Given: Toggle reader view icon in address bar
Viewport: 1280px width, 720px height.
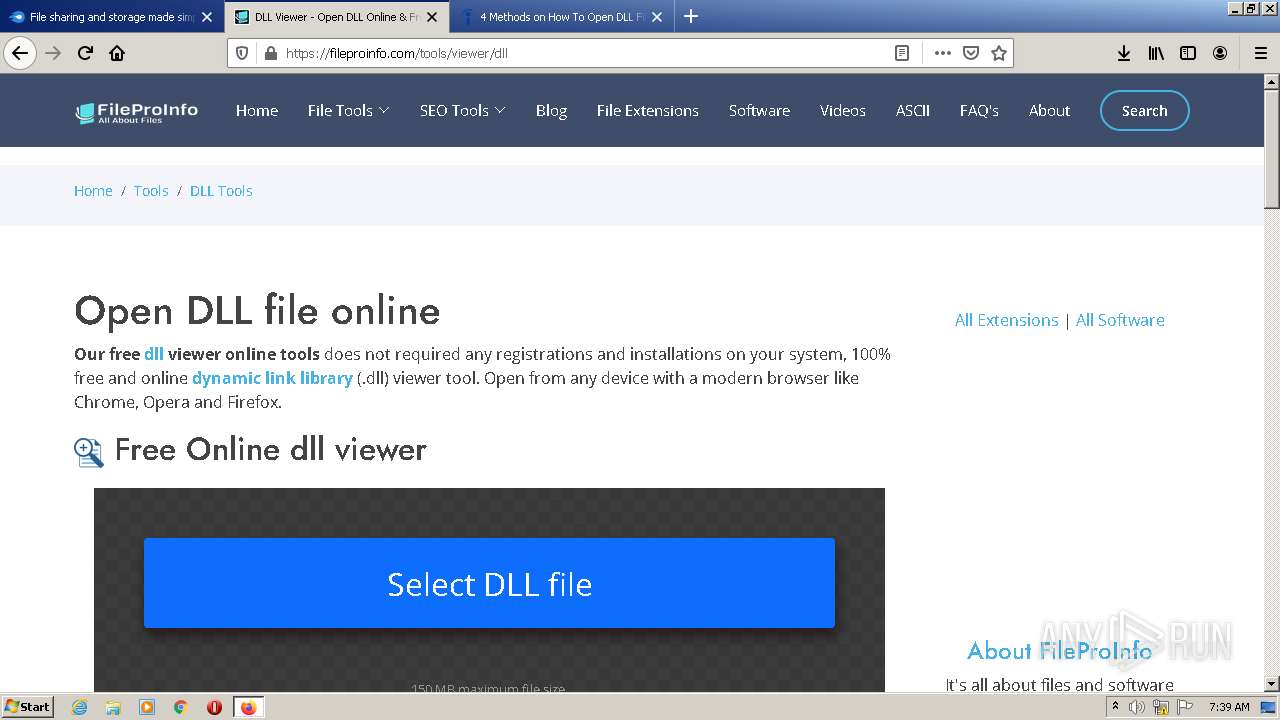Looking at the screenshot, I should pos(902,53).
